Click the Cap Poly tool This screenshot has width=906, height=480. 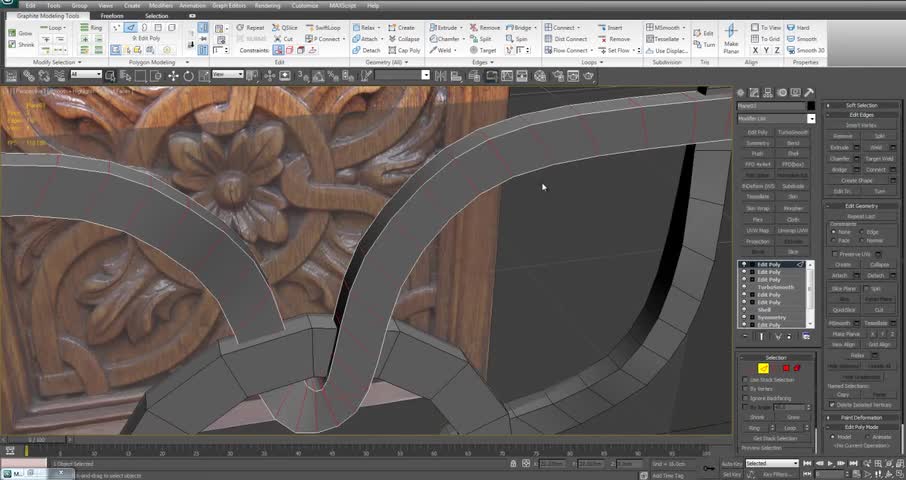pos(405,50)
